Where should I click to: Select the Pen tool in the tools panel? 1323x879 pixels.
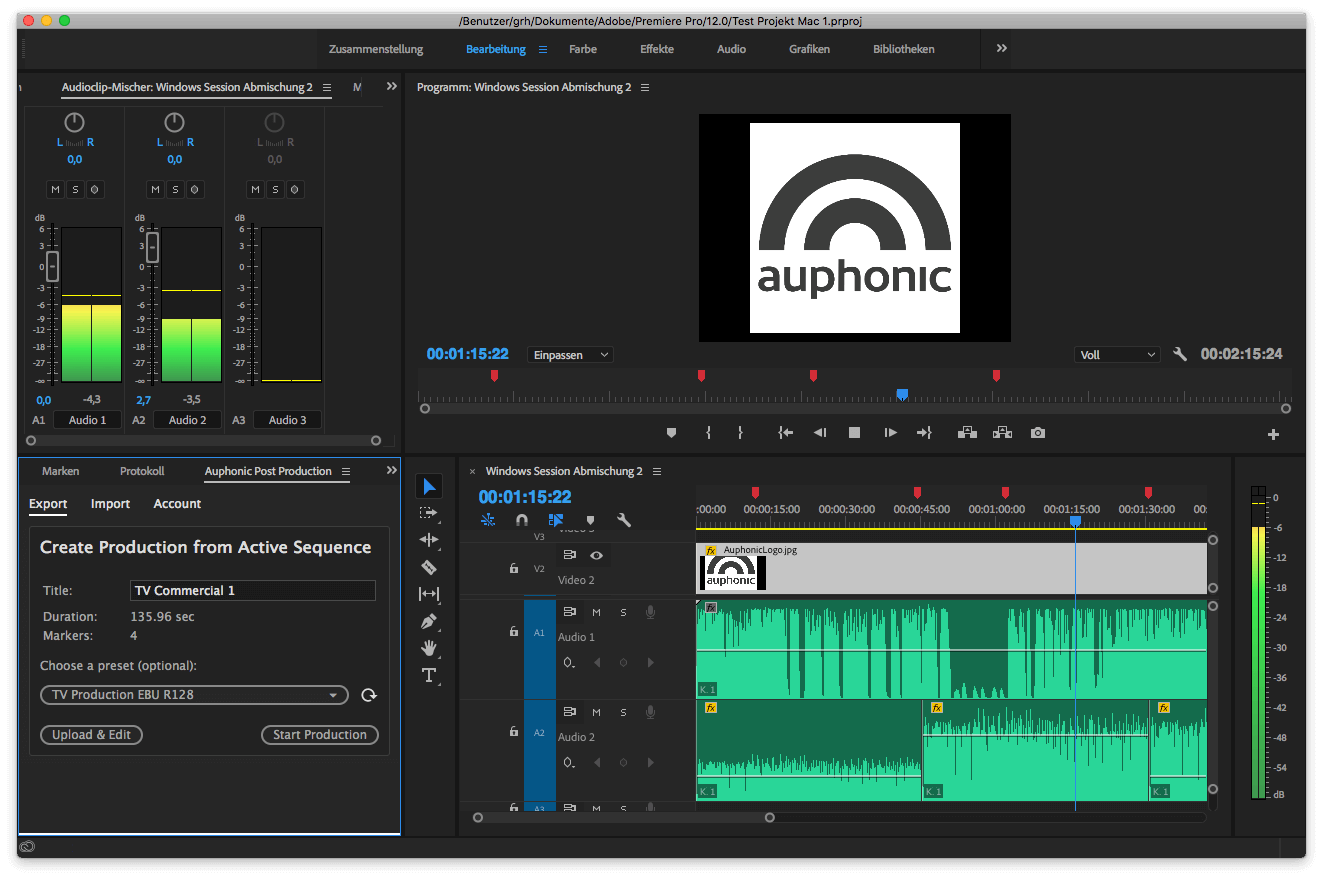click(429, 621)
